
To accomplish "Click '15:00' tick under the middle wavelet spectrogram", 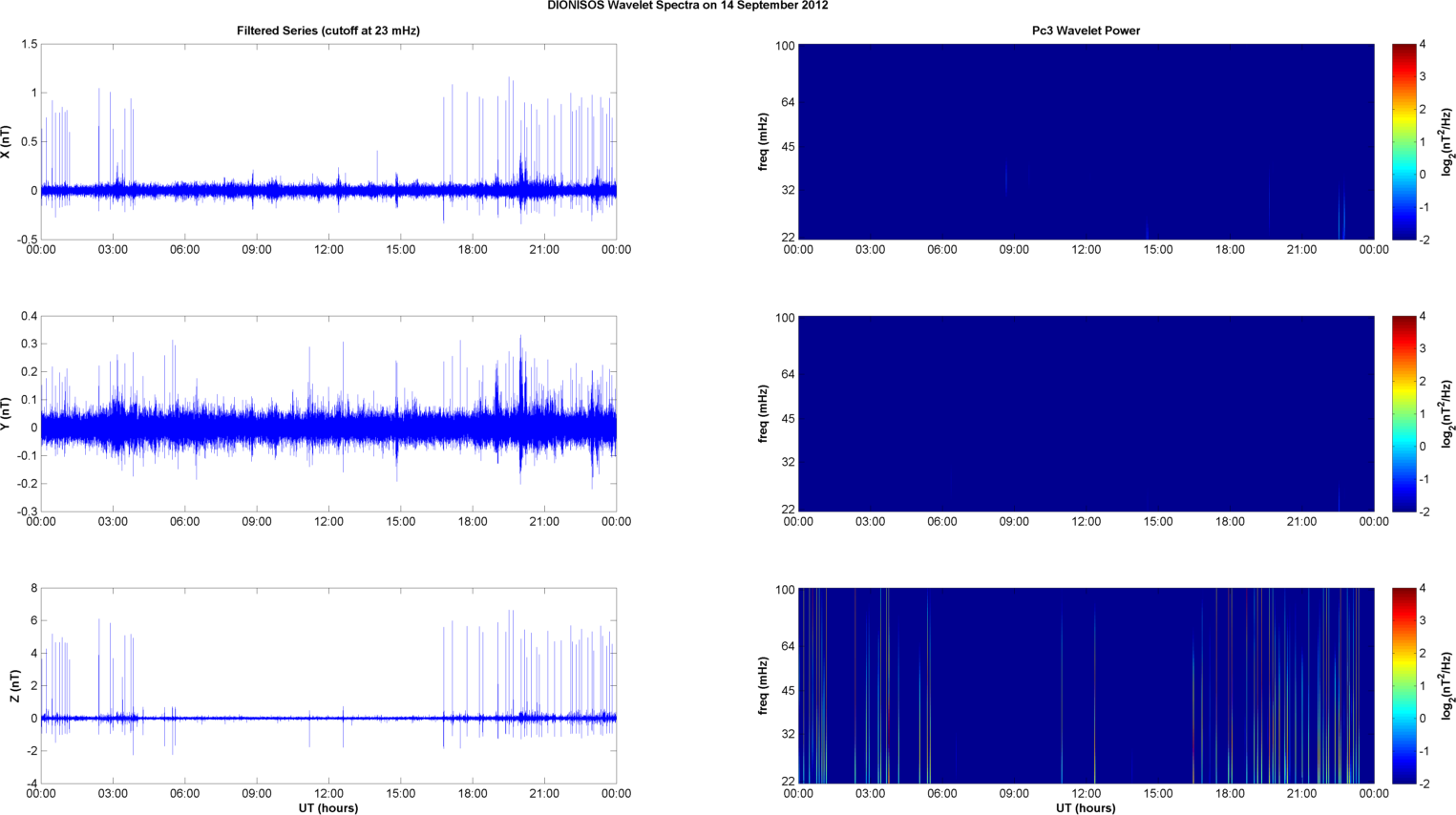I will [x=1158, y=522].
